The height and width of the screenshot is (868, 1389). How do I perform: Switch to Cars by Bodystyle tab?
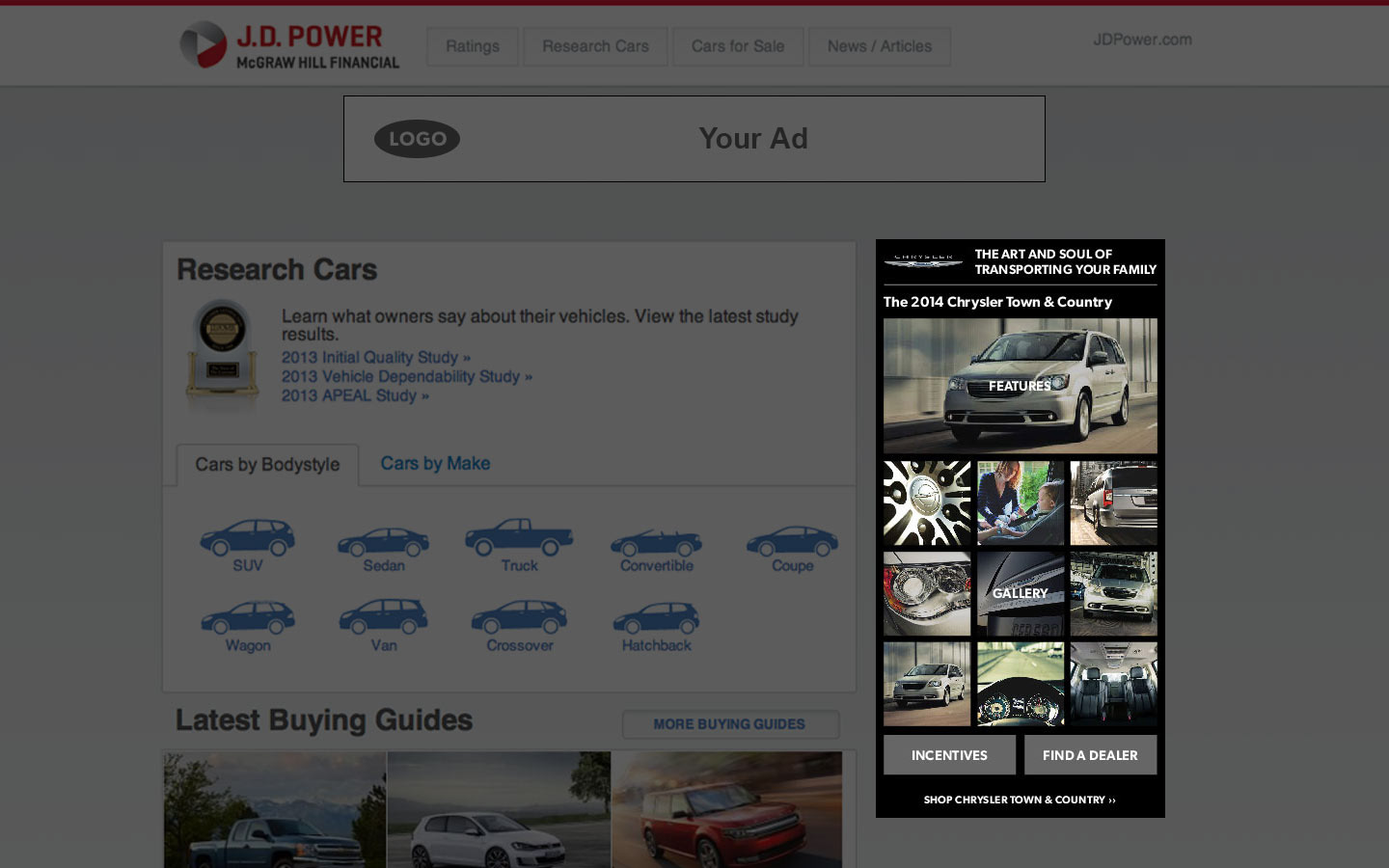[x=267, y=465]
